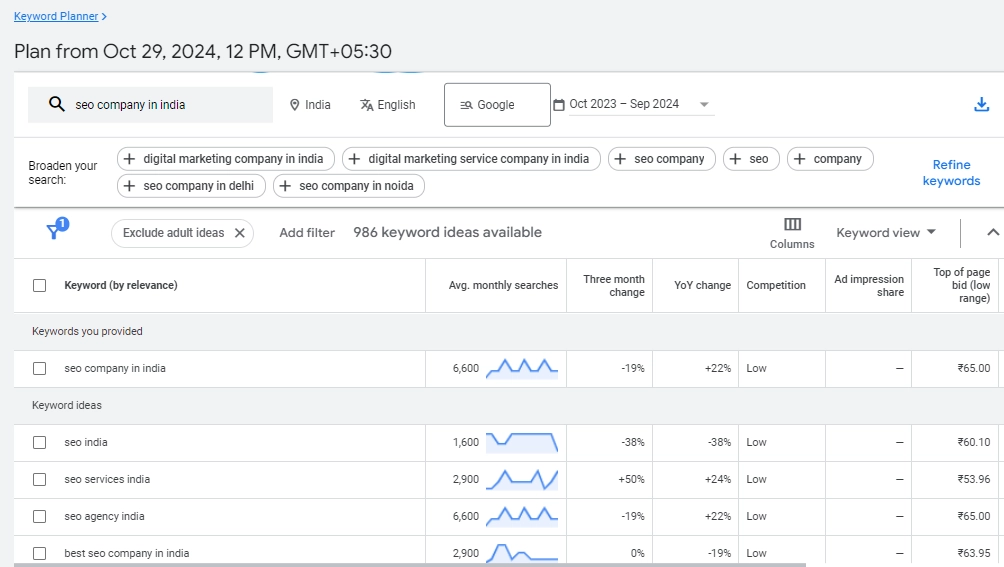Click the ₹53.96 bid value
This screenshot has width=1004, height=567.
click(974, 480)
